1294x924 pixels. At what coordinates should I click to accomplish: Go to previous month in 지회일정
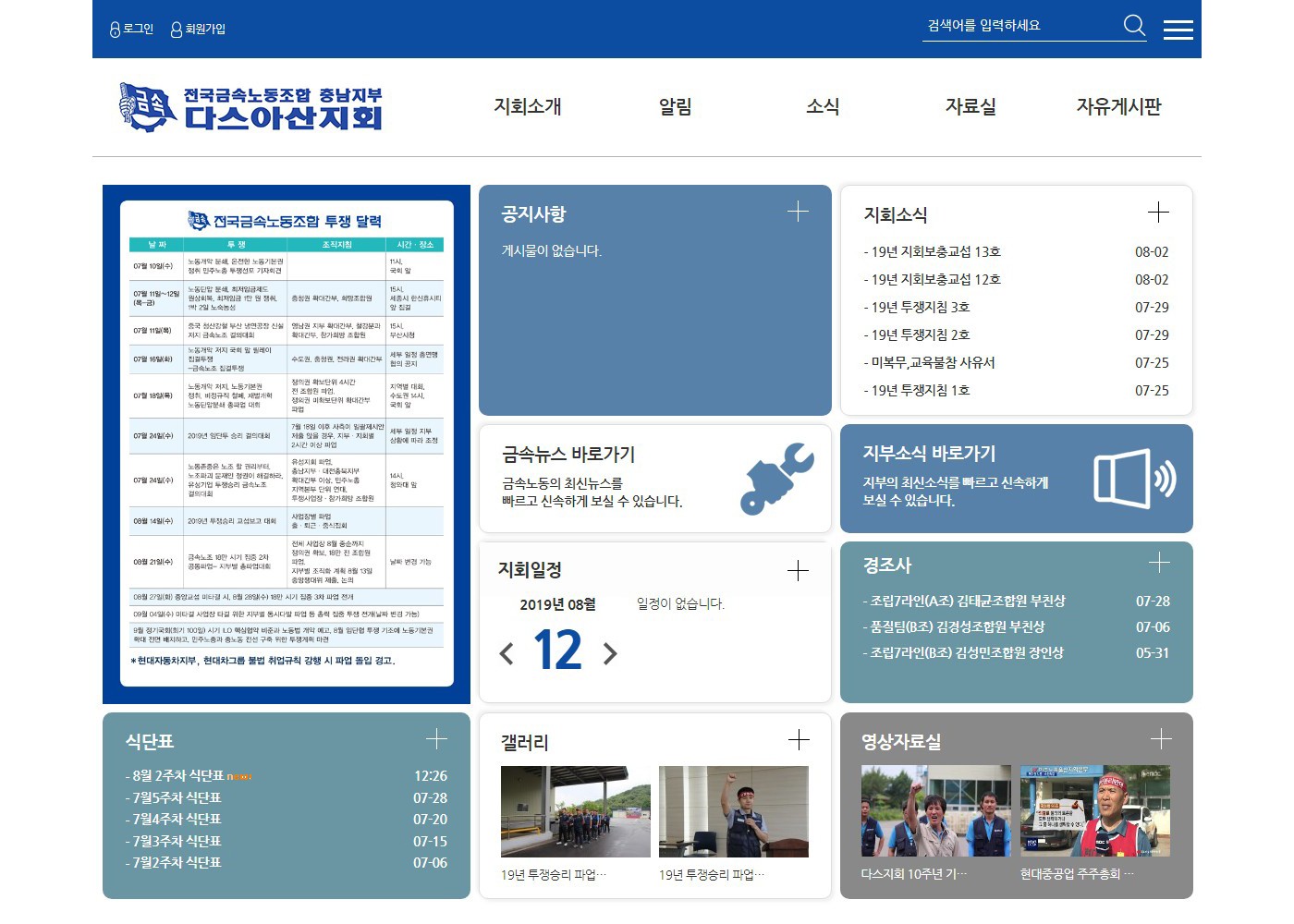507,654
